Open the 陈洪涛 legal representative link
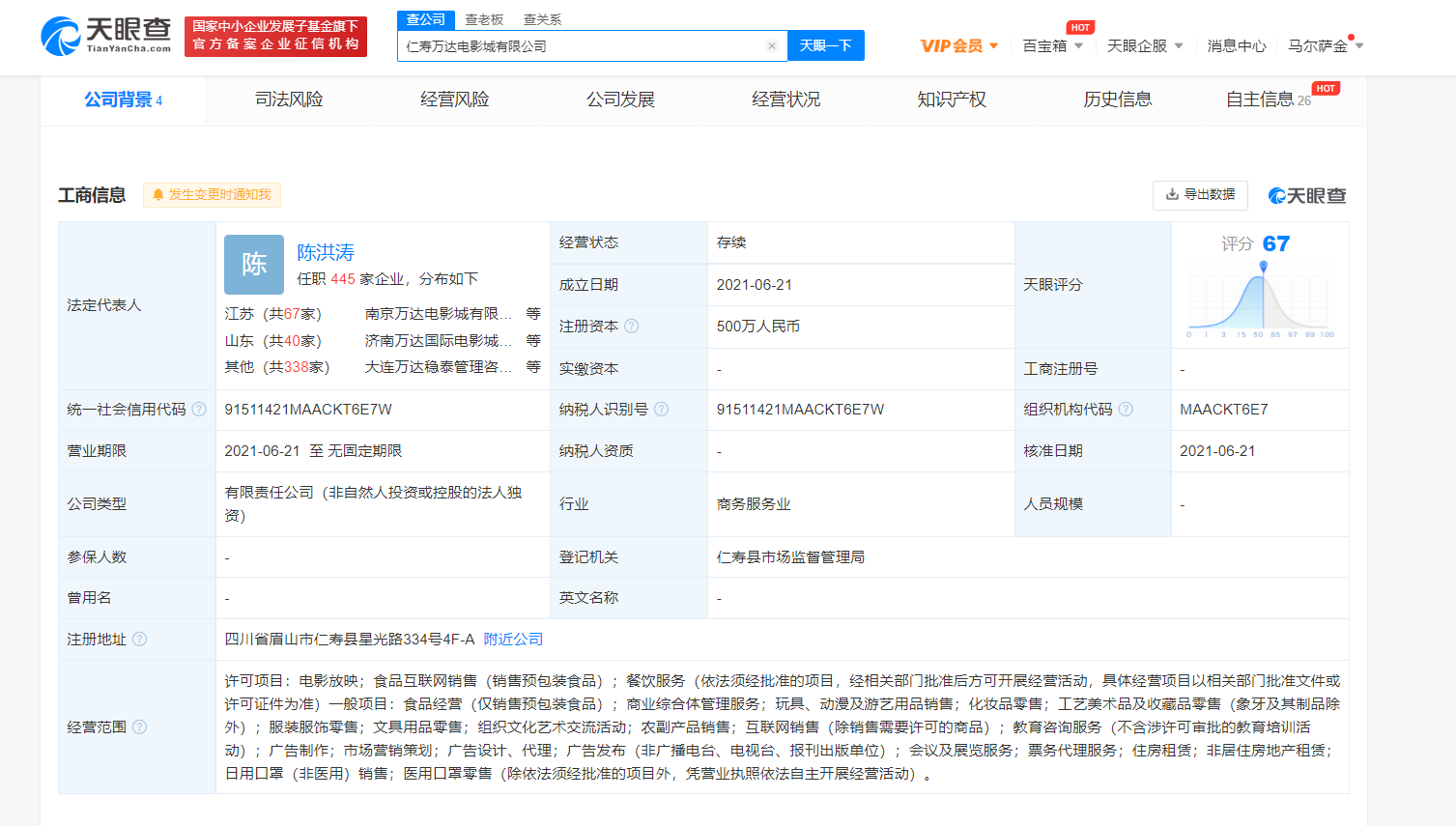 pyautogui.click(x=326, y=252)
